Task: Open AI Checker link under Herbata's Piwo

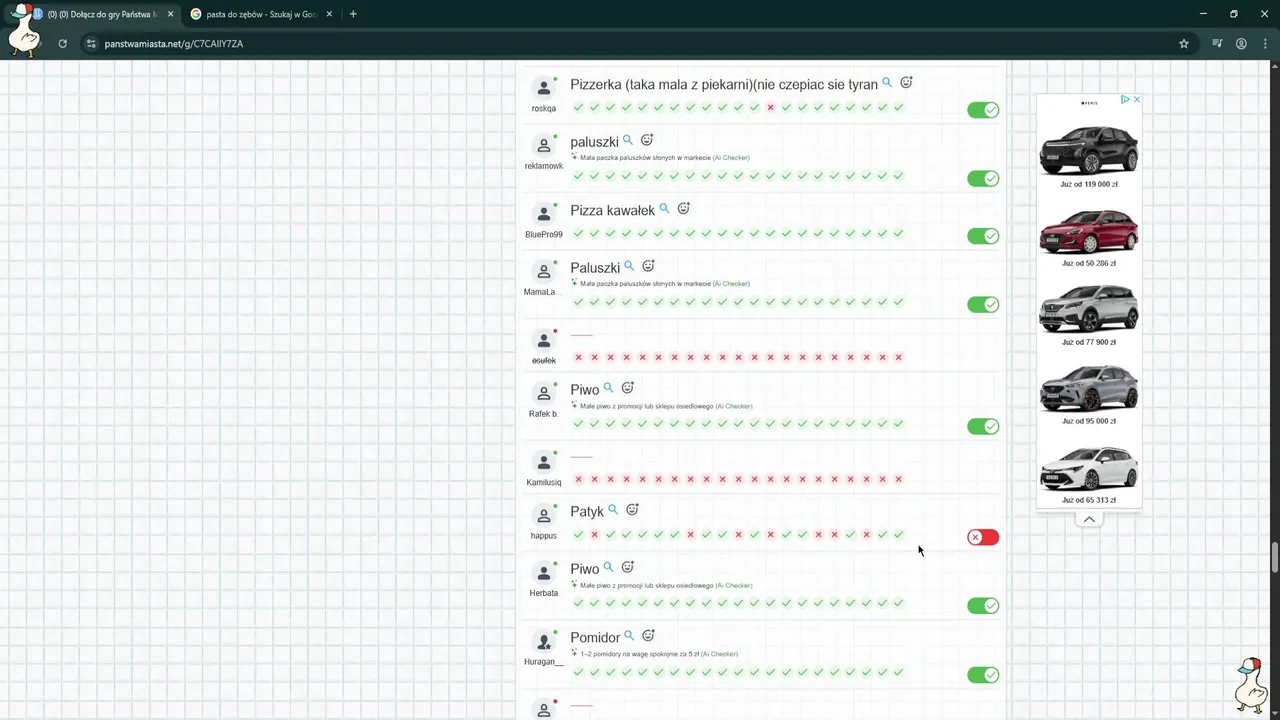Action: (x=734, y=585)
